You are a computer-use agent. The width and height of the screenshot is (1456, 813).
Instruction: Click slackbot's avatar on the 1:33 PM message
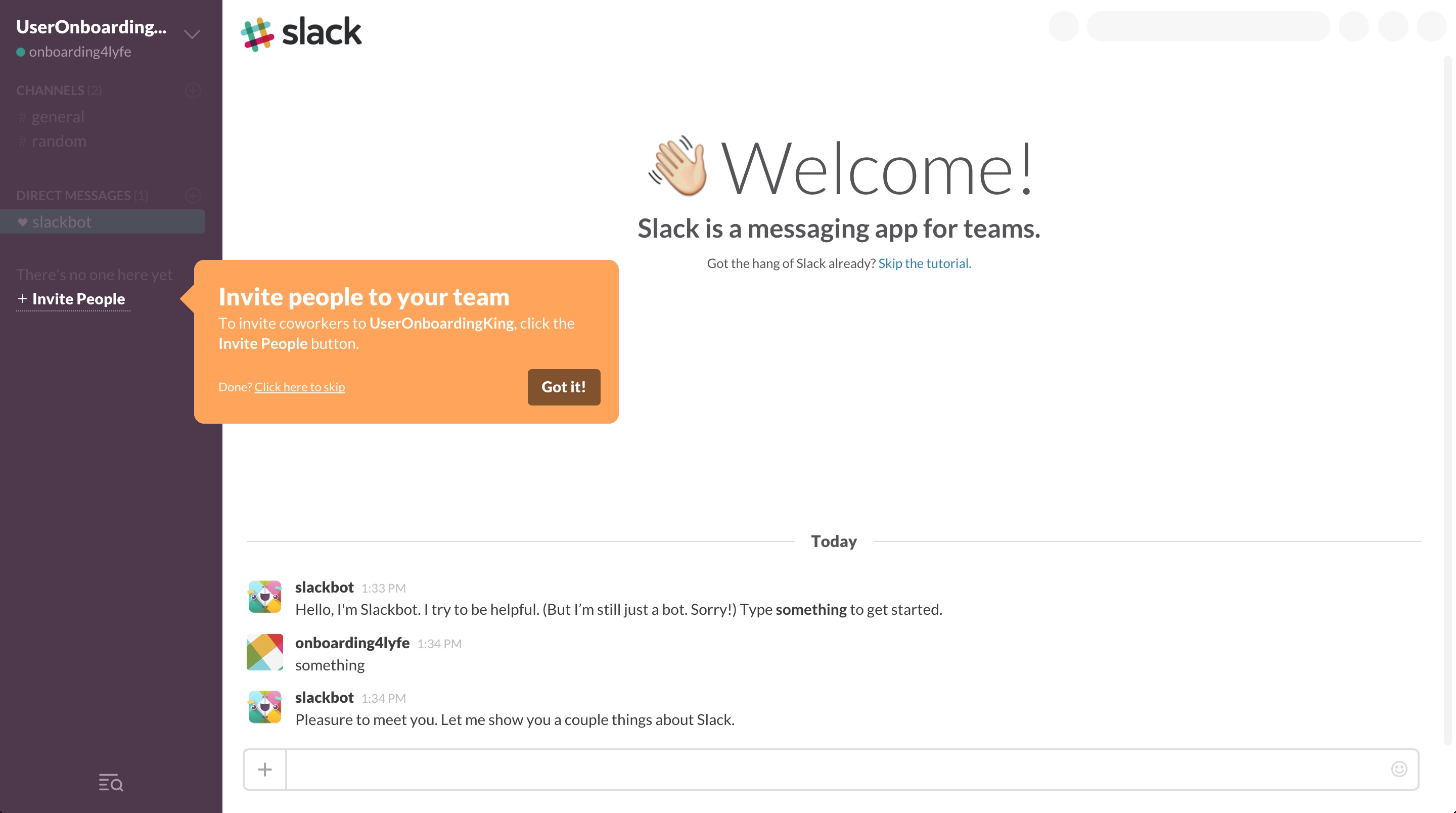pyautogui.click(x=264, y=597)
